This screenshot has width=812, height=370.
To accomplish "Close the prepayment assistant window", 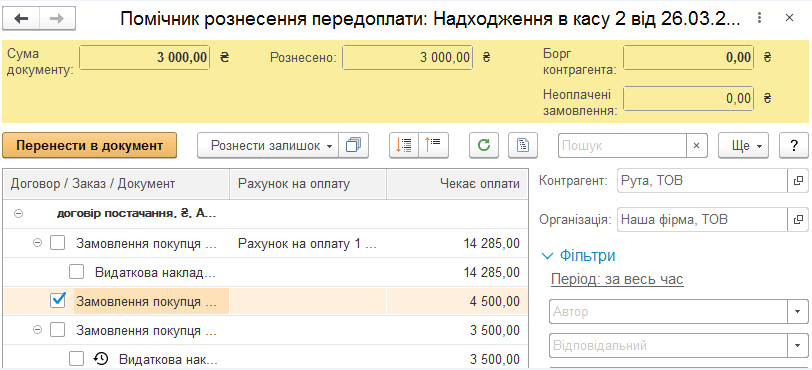I will pos(789,18).
